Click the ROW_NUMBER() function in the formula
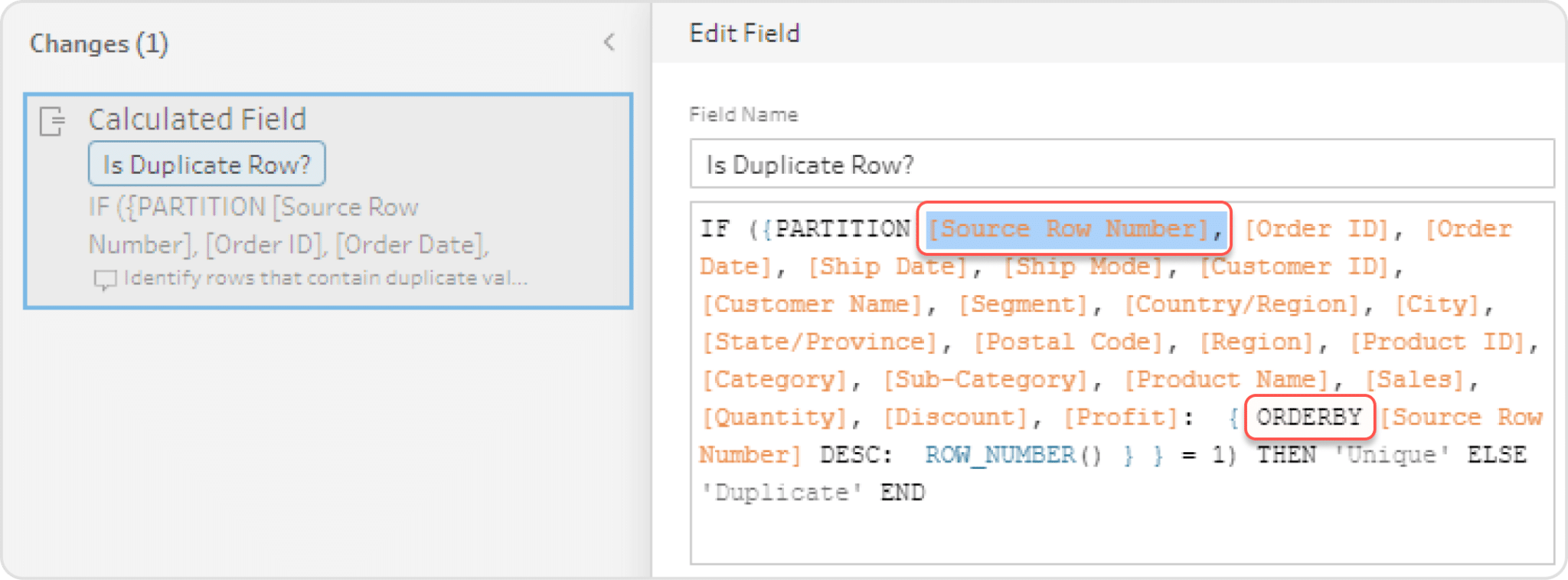The image size is (1568, 580). pyautogui.click(x=1013, y=455)
